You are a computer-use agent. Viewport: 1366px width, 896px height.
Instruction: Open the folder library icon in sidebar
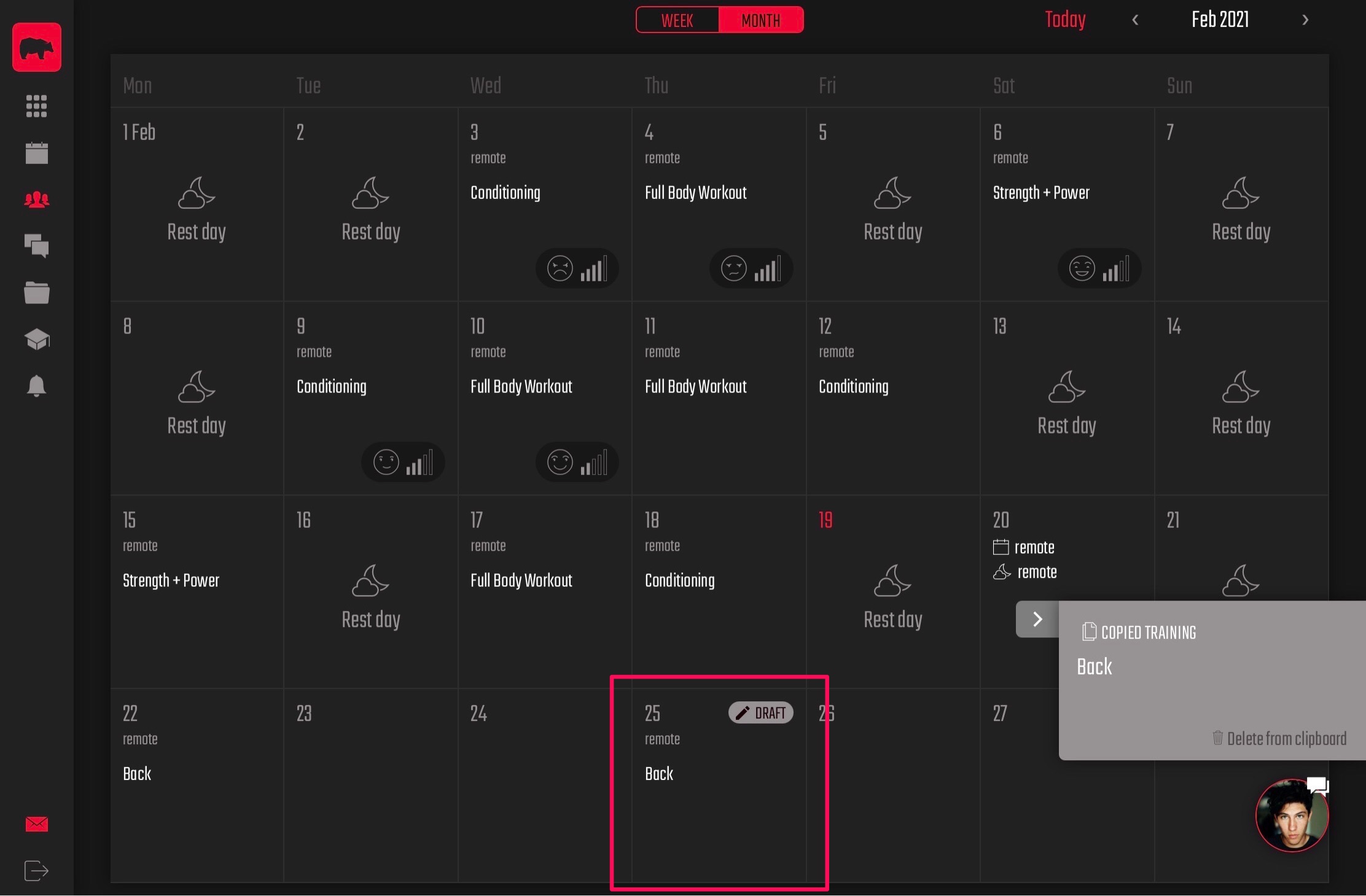[36, 293]
